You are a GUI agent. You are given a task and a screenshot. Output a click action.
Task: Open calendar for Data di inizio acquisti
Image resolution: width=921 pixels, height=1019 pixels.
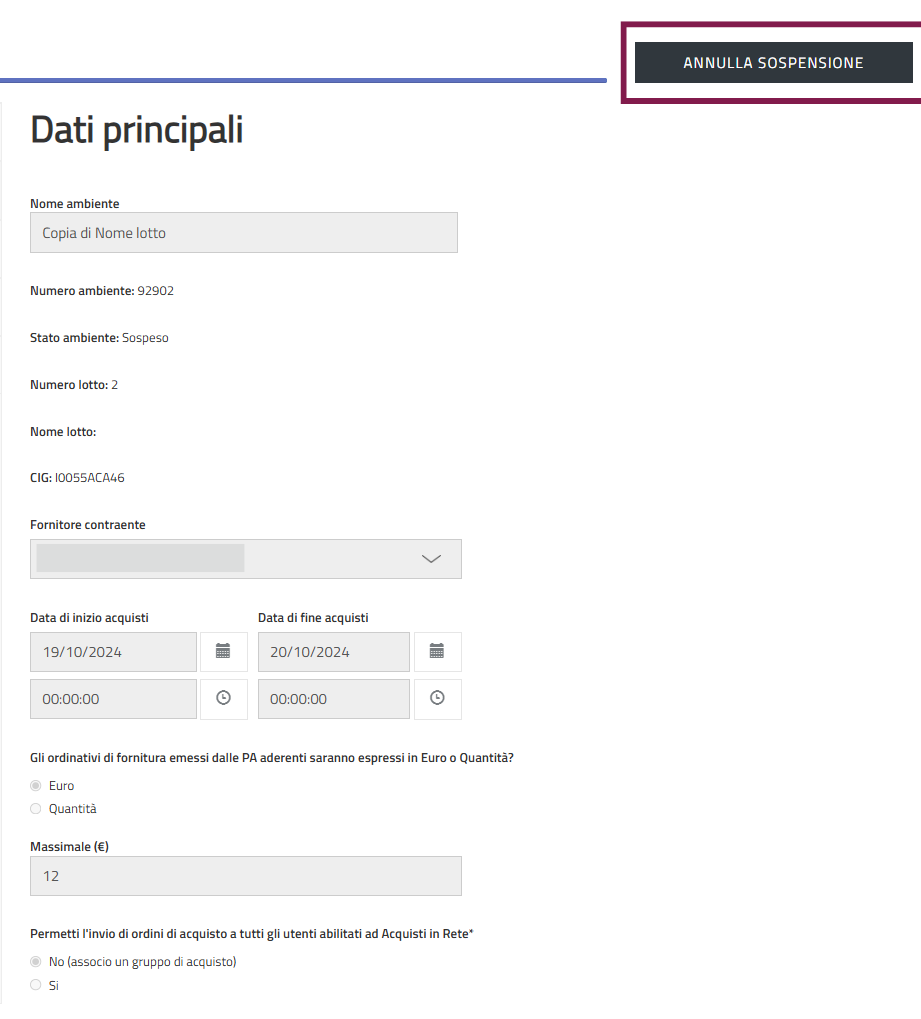223,652
